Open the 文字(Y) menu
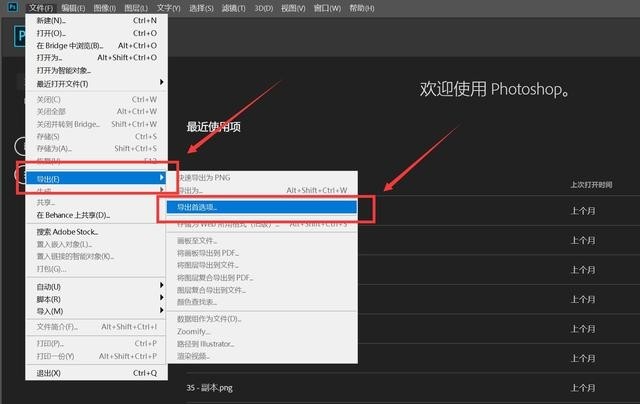This screenshot has width=640, height=404. pos(168,8)
